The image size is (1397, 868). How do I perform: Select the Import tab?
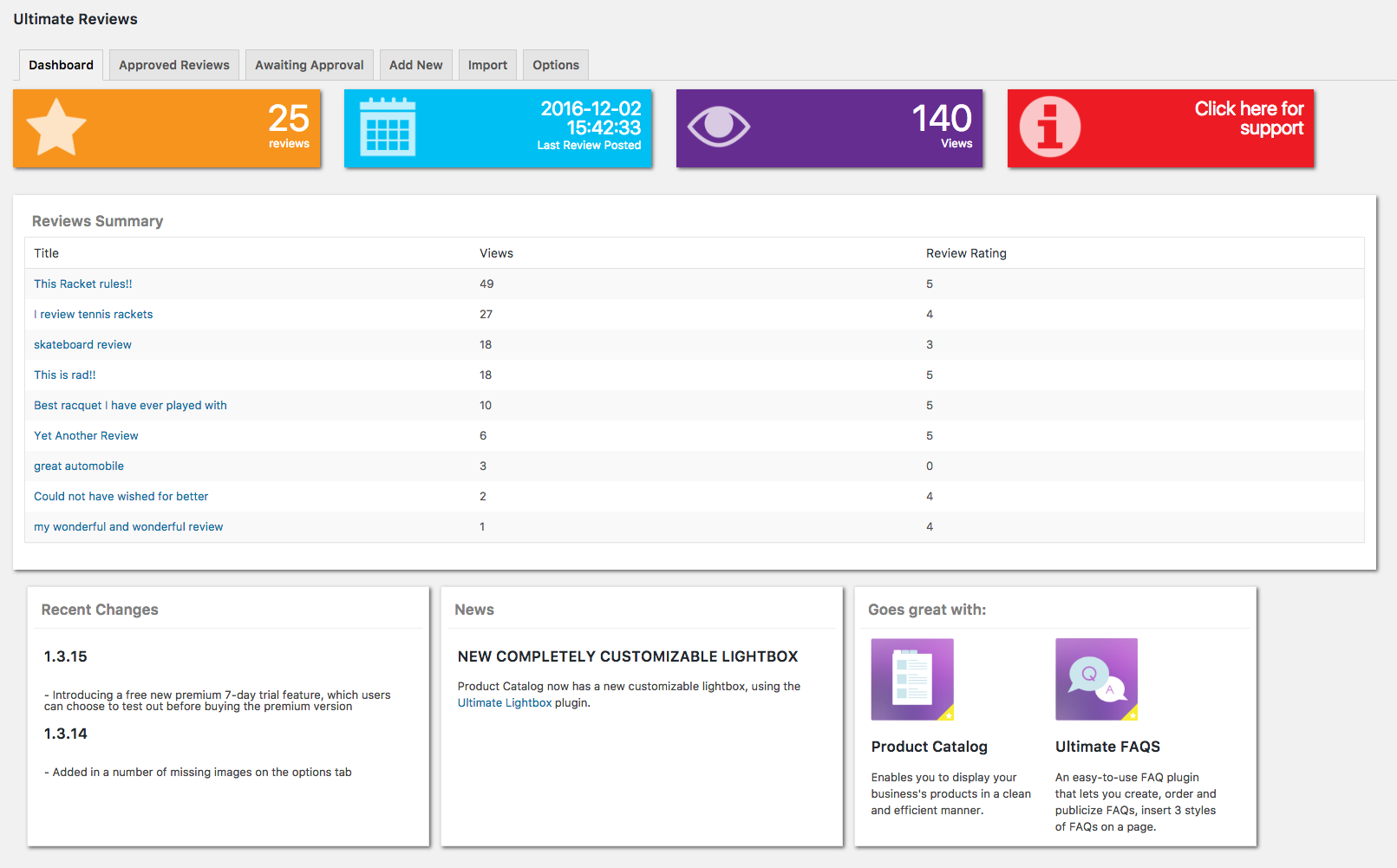click(x=487, y=65)
